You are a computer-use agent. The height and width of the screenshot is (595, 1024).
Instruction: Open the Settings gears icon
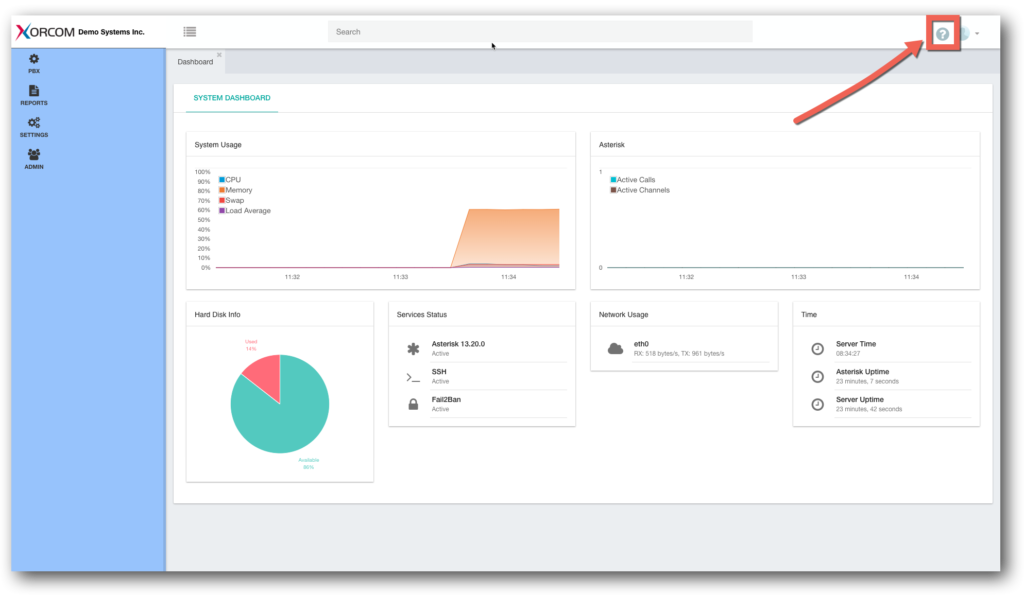[x=34, y=123]
